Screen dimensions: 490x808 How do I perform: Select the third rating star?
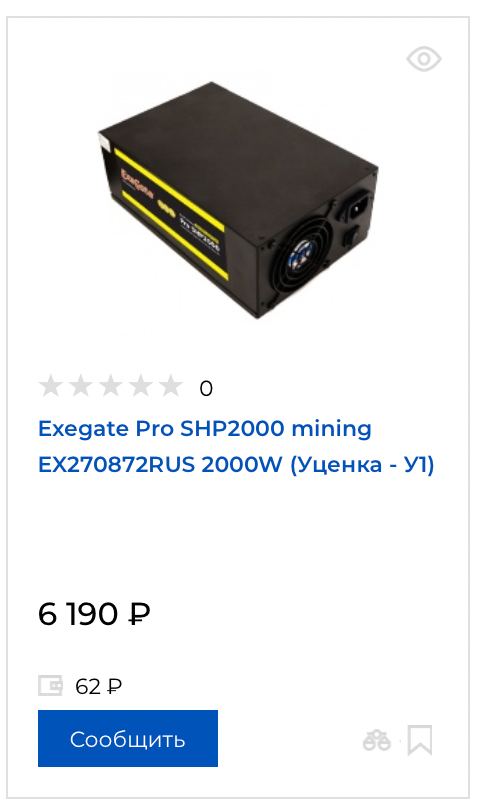tap(110, 386)
